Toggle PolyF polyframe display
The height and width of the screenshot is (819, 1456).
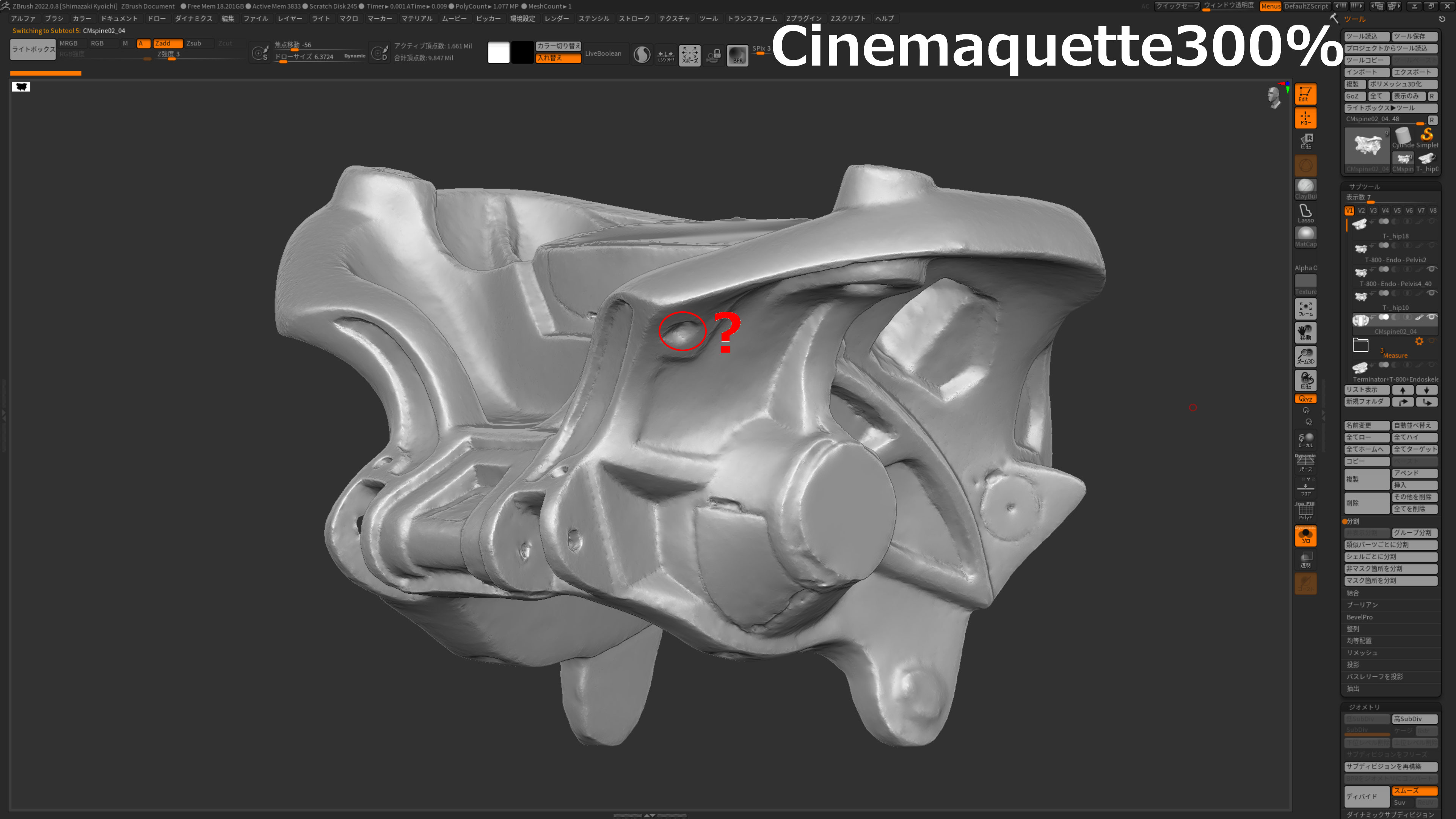coord(1305,511)
